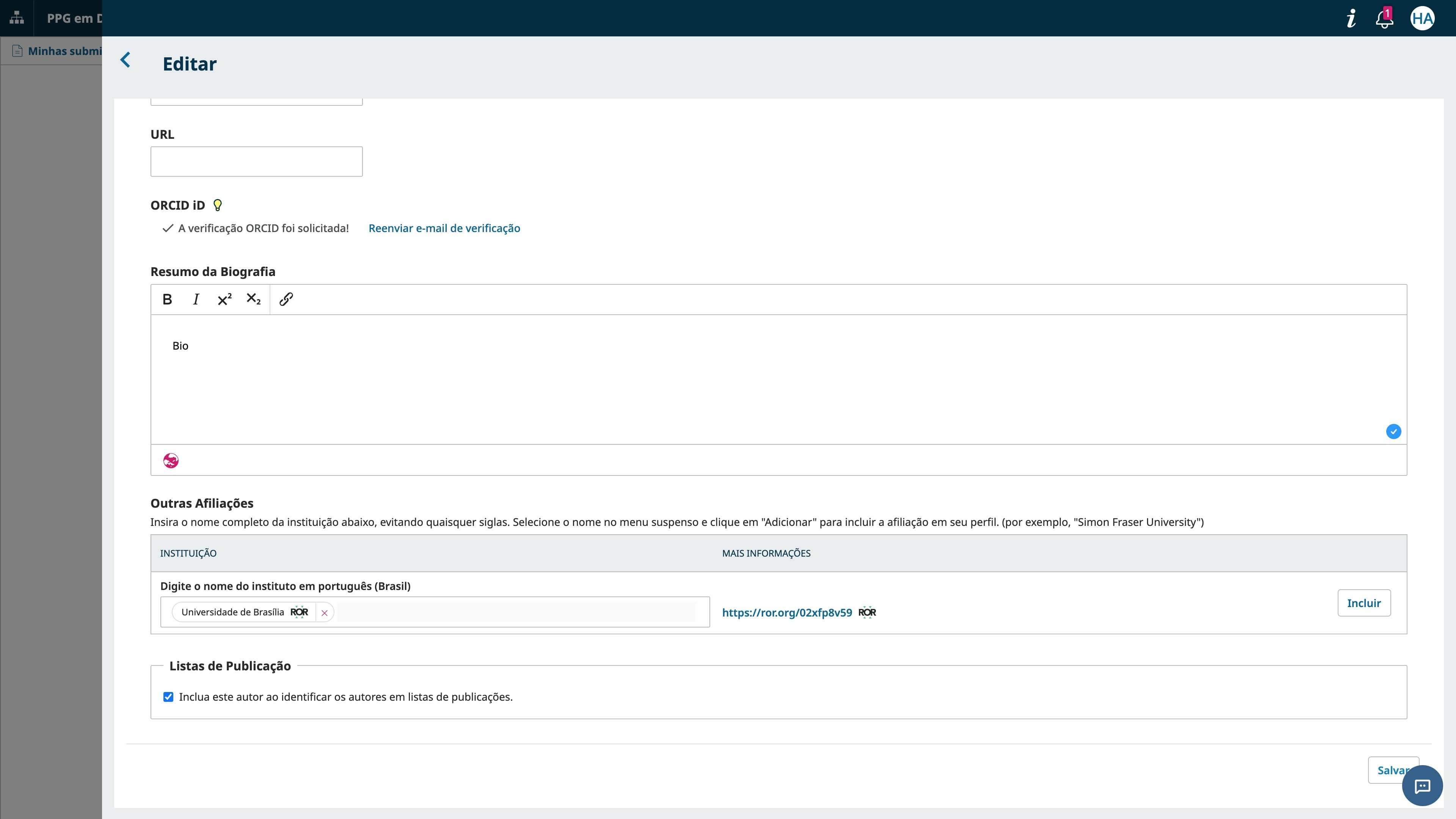The width and height of the screenshot is (1456, 819).
Task: Open the HA user avatar menu
Action: point(1422,19)
